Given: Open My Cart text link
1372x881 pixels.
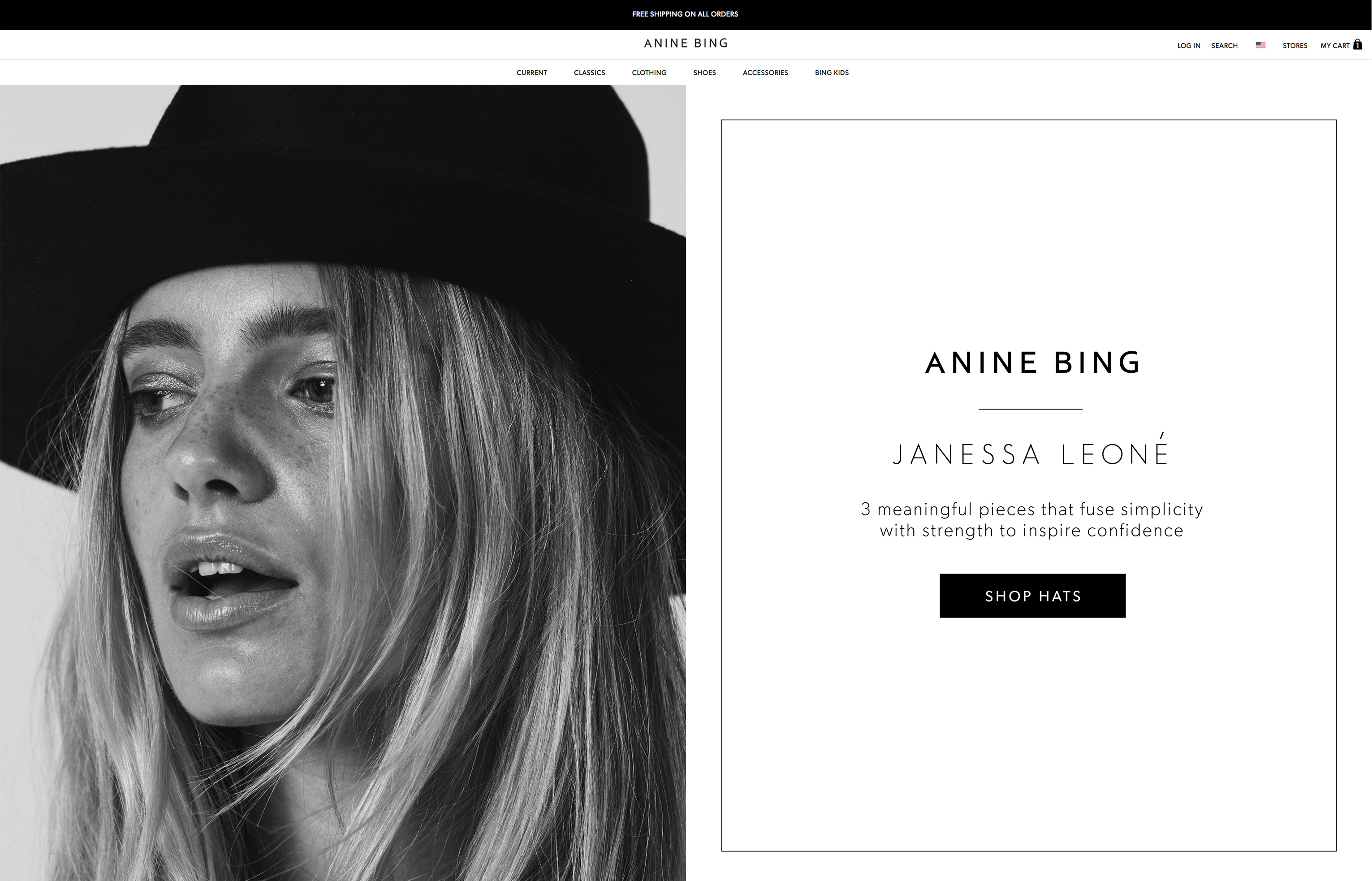Looking at the screenshot, I should pyautogui.click(x=1334, y=46).
